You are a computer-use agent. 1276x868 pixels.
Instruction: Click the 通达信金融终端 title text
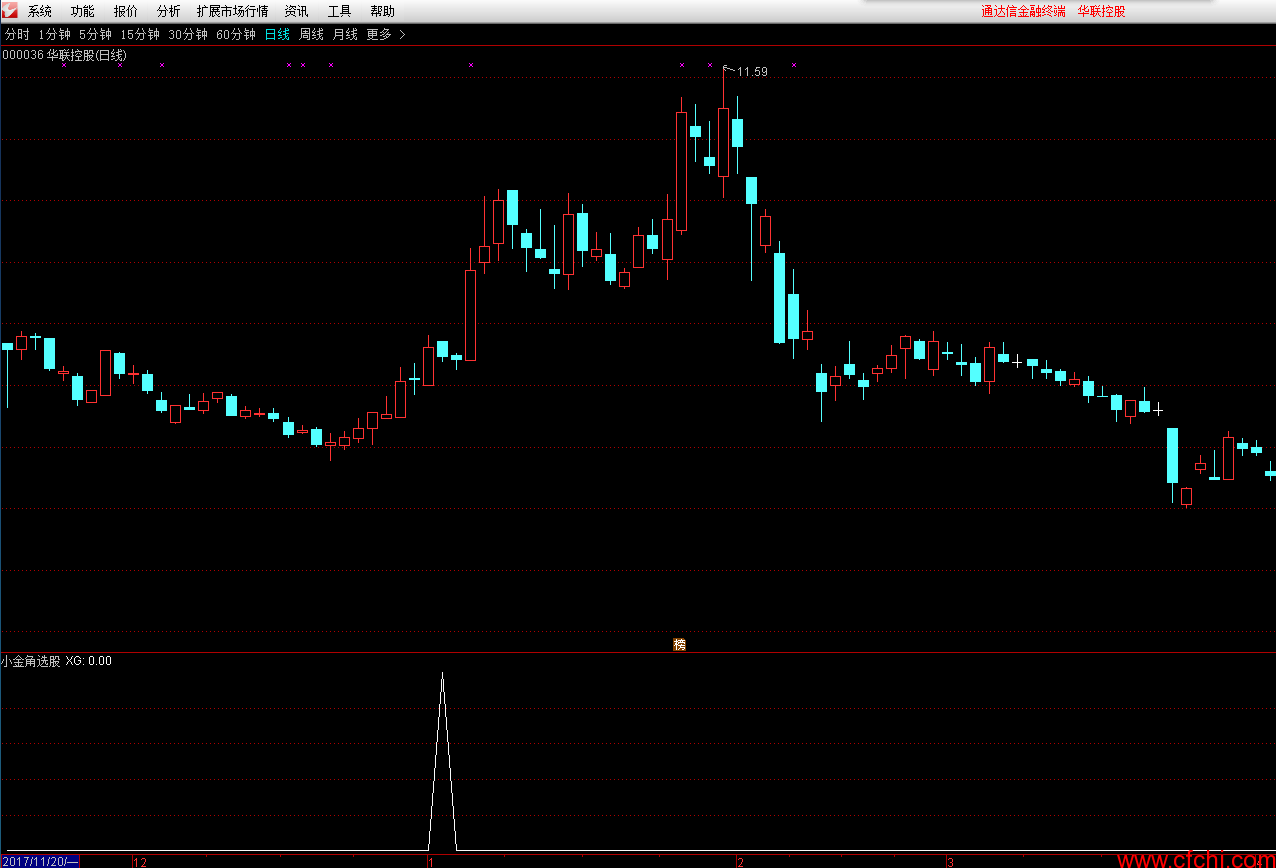point(1023,12)
